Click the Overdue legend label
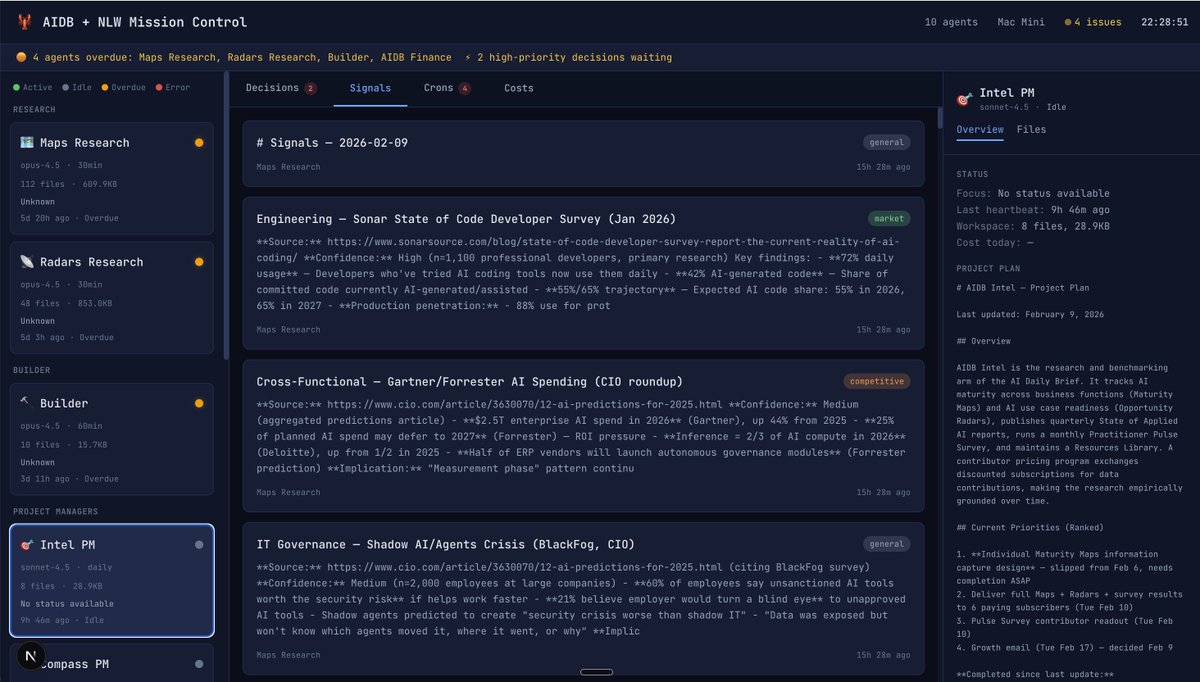 pos(128,87)
